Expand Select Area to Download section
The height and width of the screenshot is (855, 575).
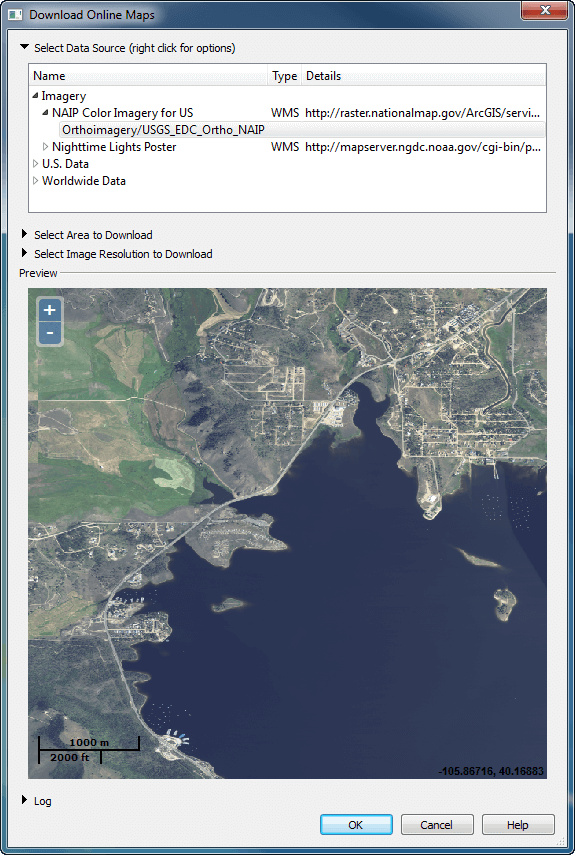coord(24,234)
